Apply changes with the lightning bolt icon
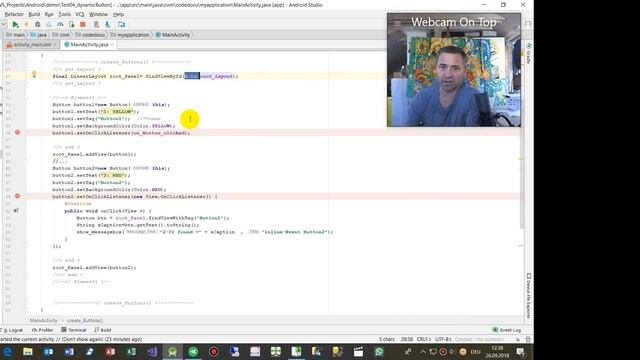Image resolution: width=640 pixels, height=360 pixels. coord(27,25)
